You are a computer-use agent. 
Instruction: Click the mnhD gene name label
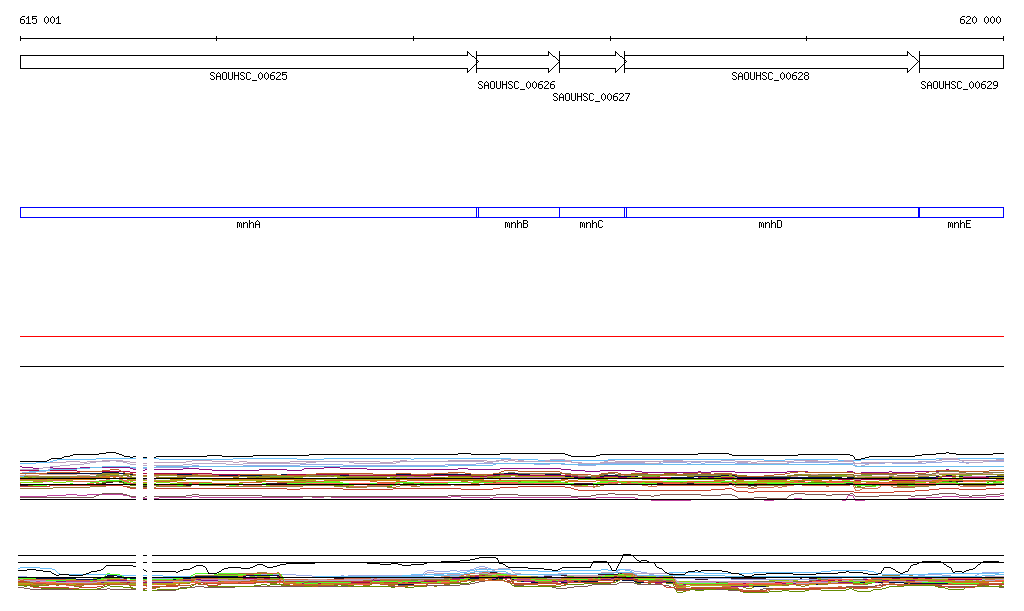coord(770,225)
